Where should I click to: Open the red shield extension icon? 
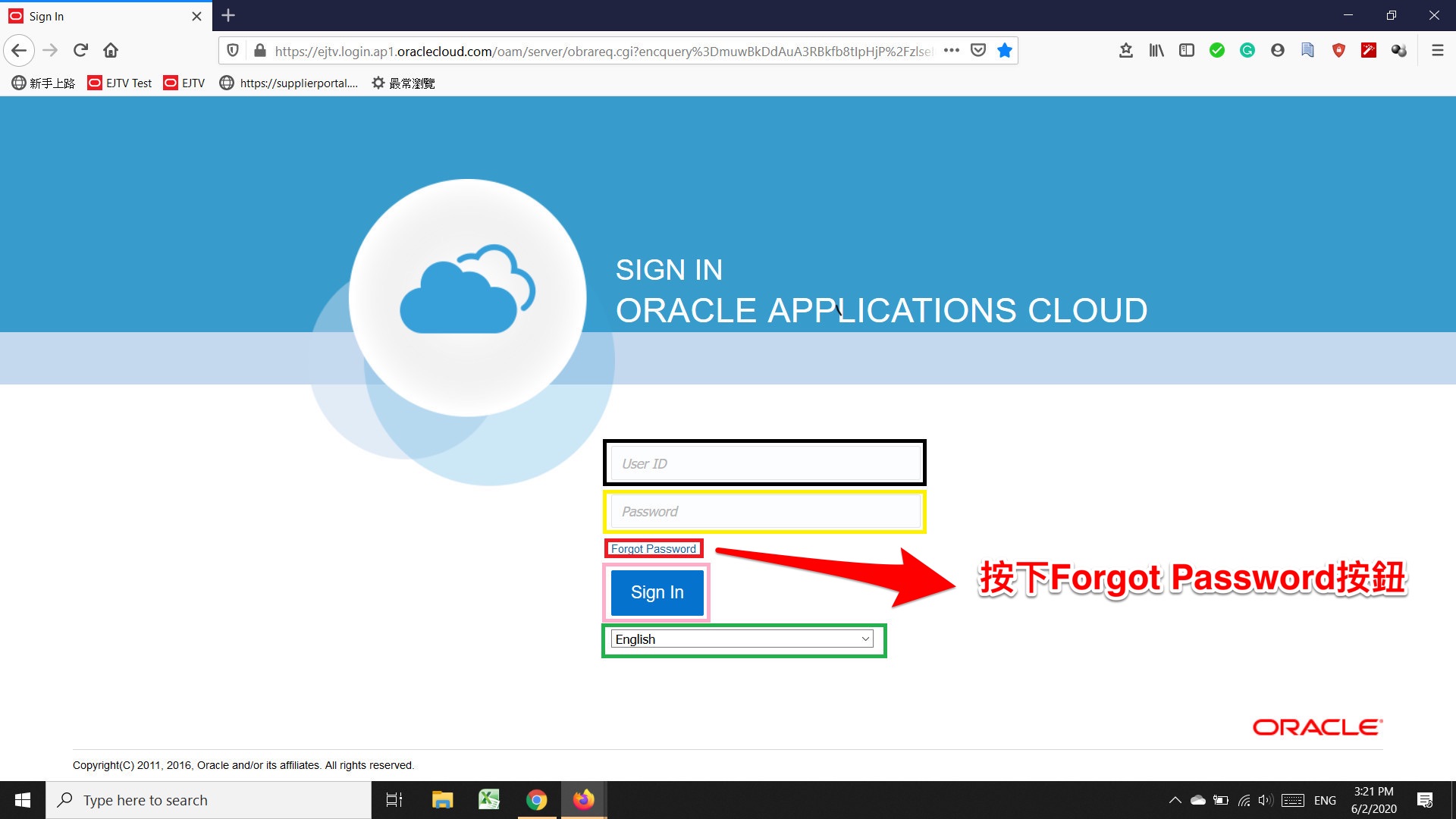pyautogui.click(x=1338, y=51)
